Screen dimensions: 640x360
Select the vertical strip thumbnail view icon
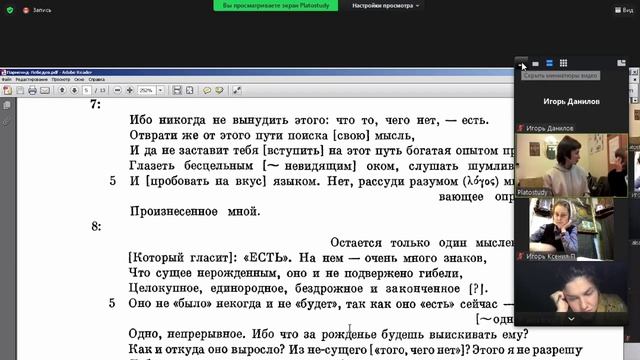click(549, 63)
